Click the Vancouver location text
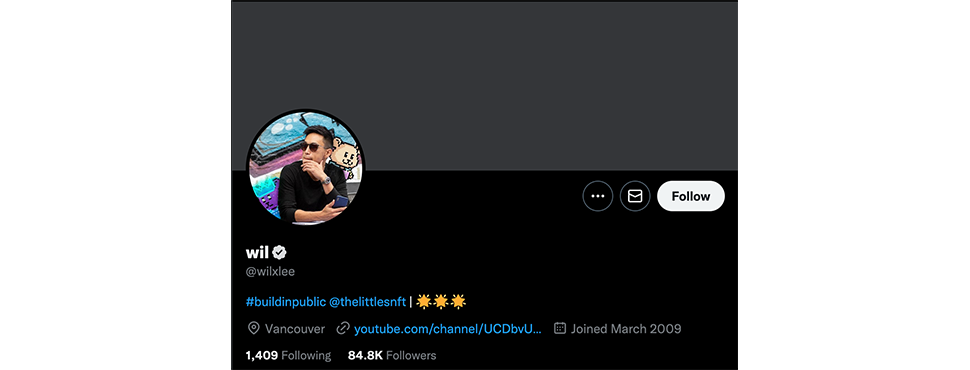 click(x=294, y=329)
